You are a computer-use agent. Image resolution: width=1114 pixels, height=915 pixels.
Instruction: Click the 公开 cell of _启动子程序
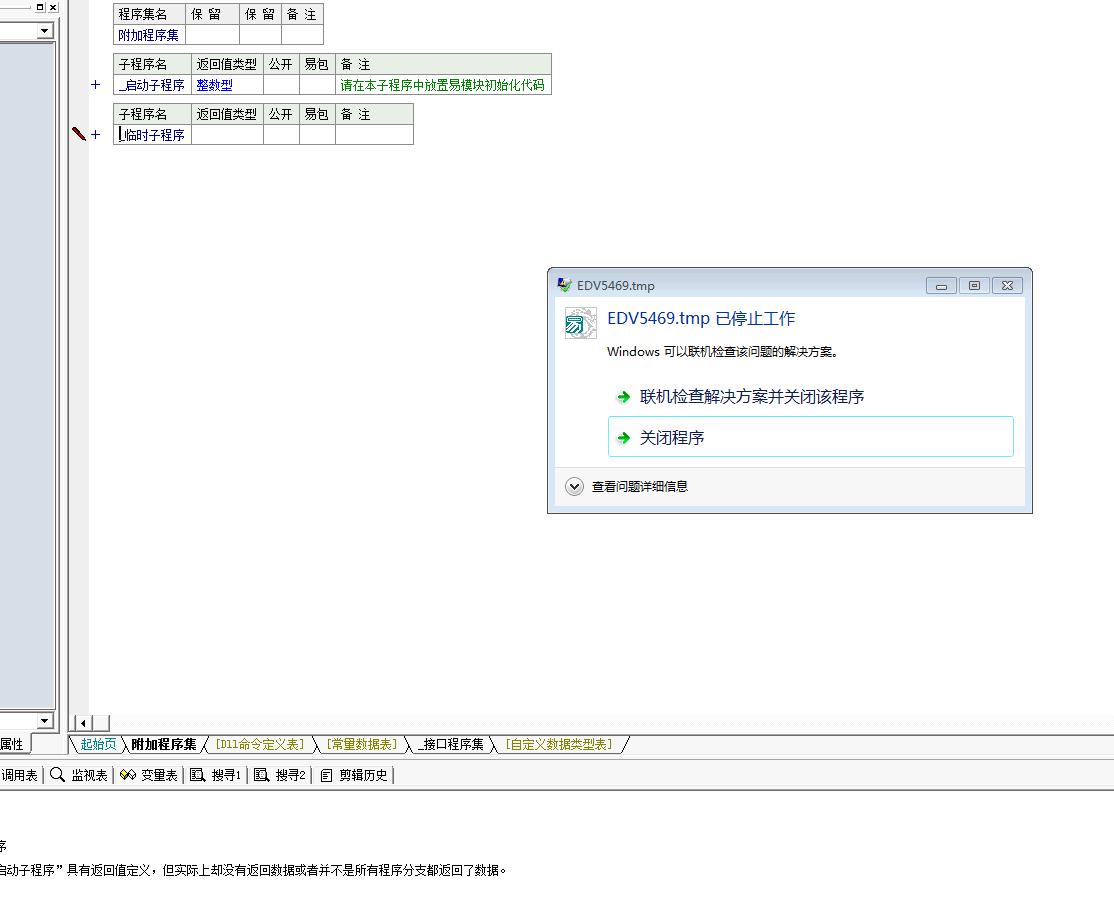tap(281, 85)
